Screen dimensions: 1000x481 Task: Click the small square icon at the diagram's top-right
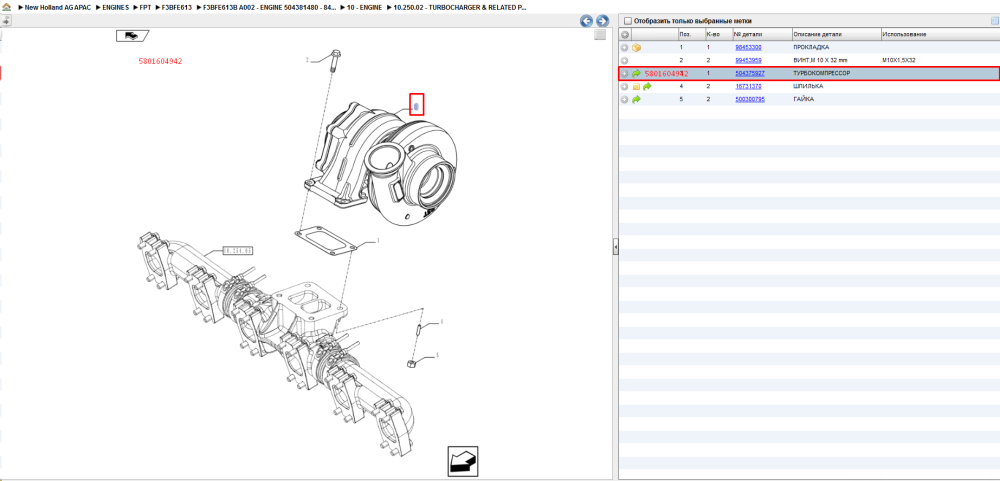point(599,34)
